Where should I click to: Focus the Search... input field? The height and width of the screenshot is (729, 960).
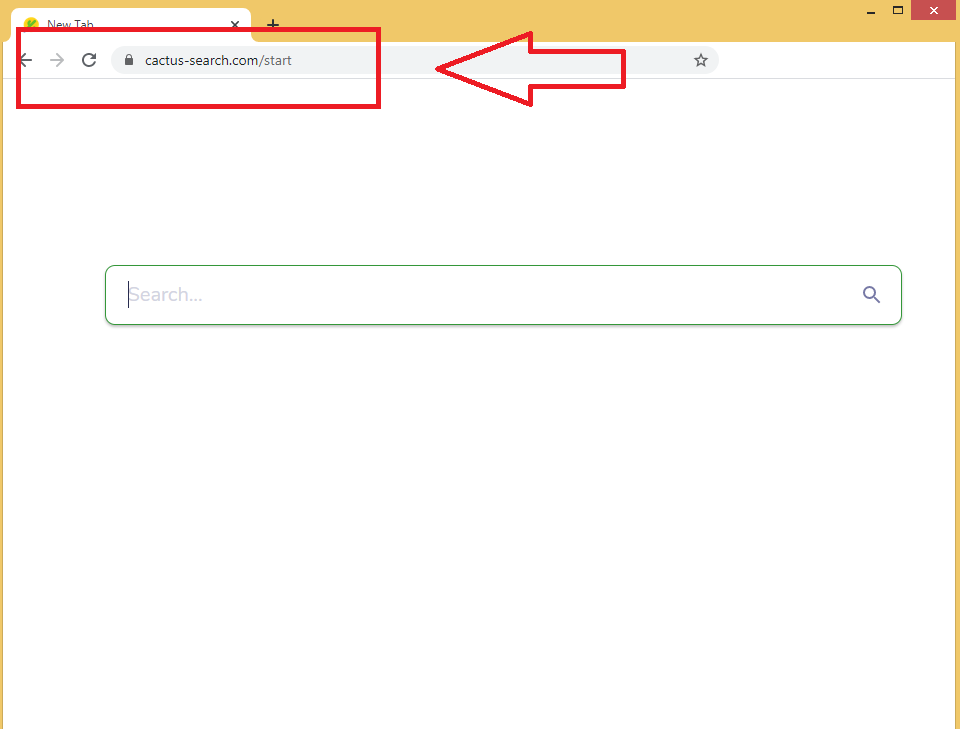coord(503,295)
